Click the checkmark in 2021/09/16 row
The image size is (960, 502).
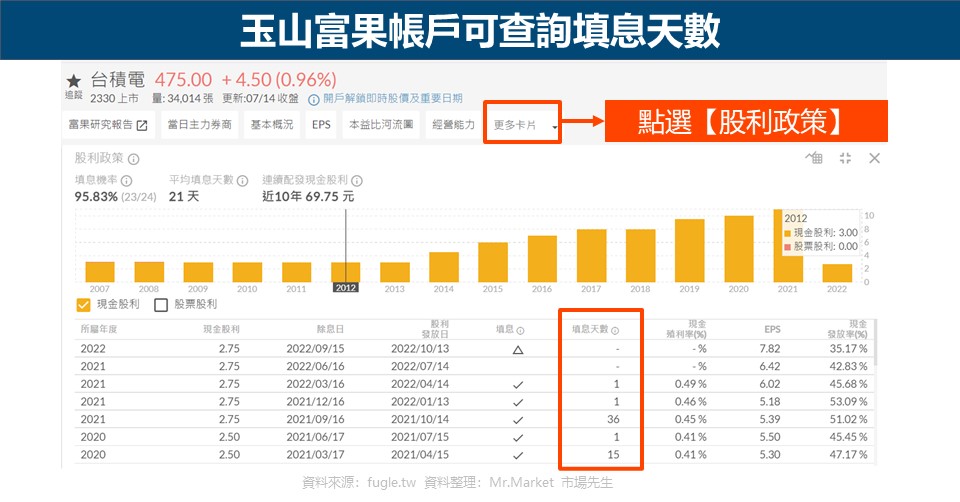pos(518,421)
